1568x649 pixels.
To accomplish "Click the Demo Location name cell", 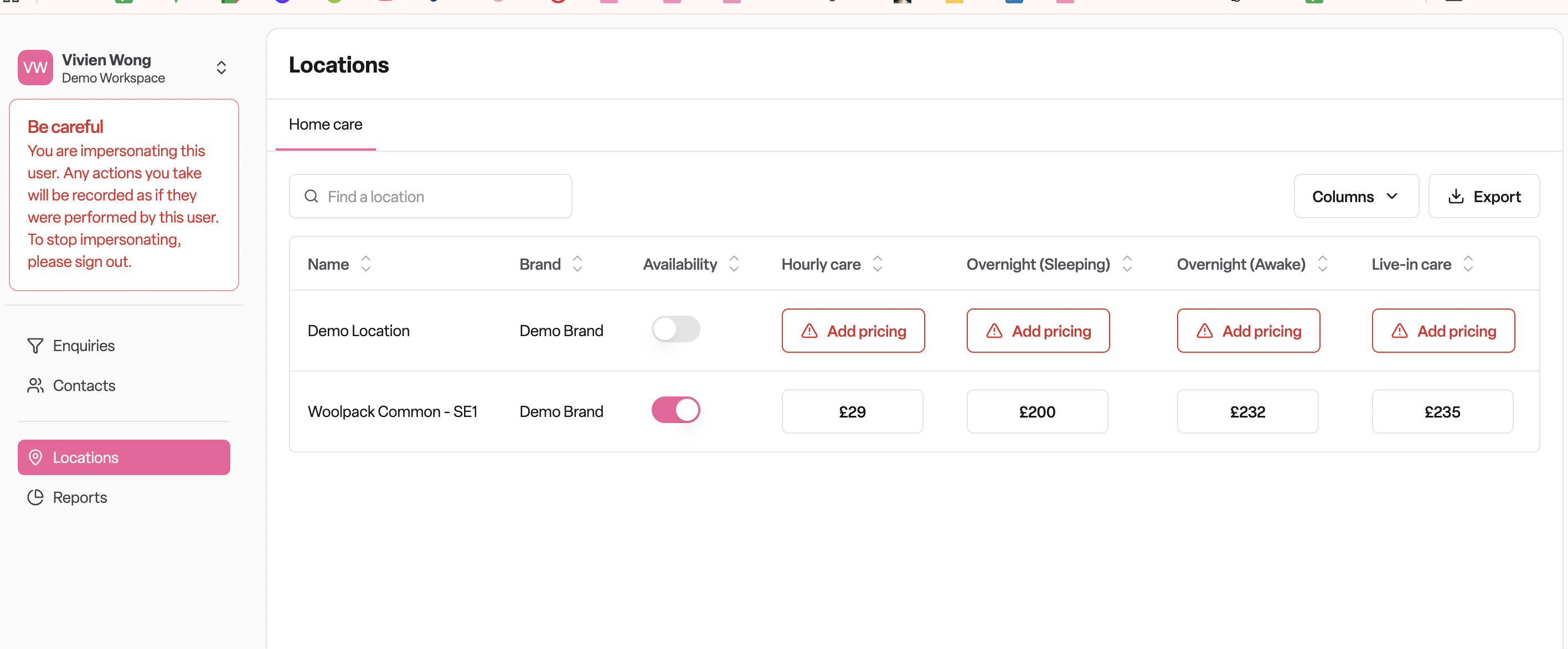I will pyautogui.click(x=359, y=331).
